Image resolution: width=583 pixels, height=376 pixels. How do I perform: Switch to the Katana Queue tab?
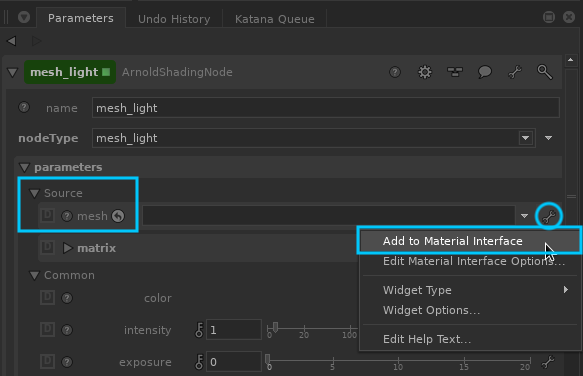274,19
